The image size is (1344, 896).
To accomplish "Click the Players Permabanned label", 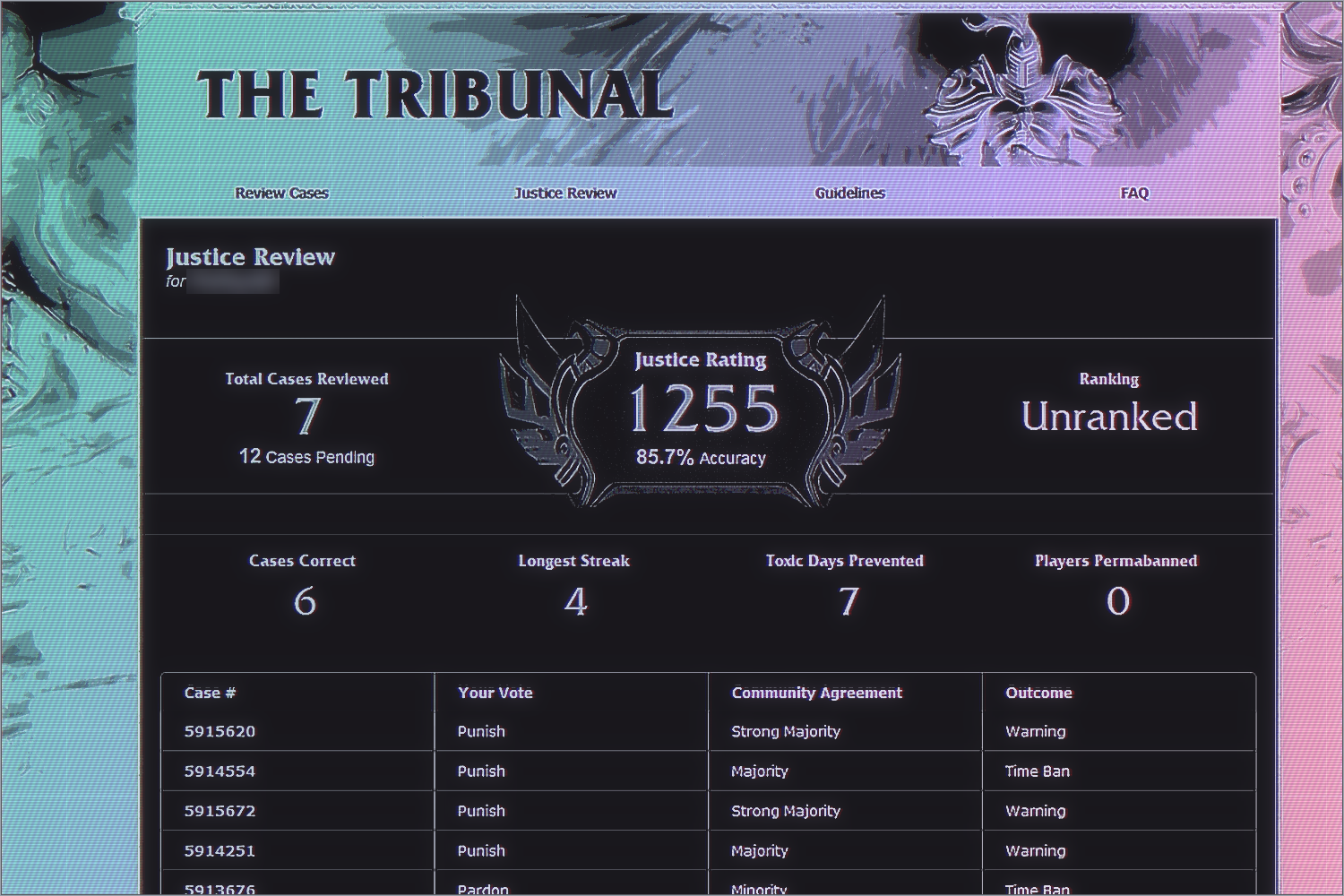I will click(1116, 561).
